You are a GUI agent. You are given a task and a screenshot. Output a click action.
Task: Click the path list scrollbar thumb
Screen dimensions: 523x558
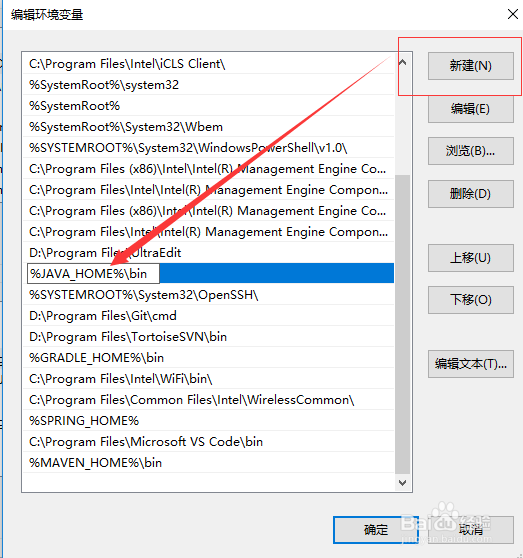pos(402,324)
